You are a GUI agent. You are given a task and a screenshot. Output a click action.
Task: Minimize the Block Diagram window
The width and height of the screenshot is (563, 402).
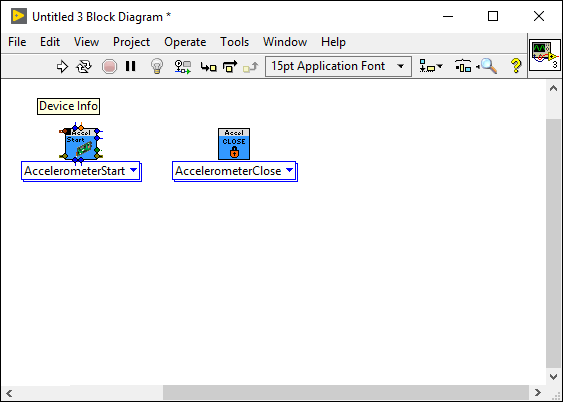pos(448,16)
